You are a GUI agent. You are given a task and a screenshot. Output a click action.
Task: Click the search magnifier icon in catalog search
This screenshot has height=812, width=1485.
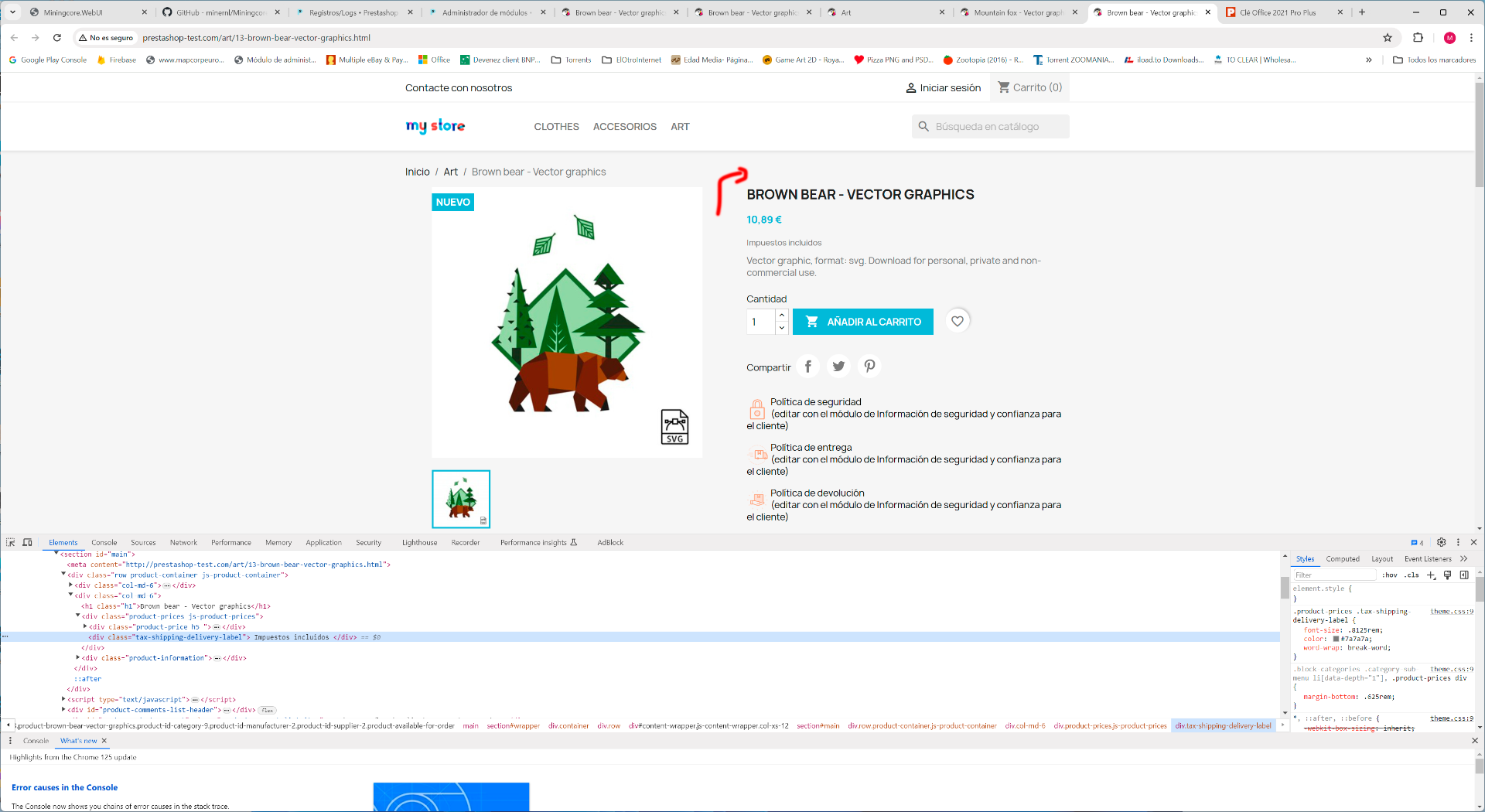click(923, 126)
